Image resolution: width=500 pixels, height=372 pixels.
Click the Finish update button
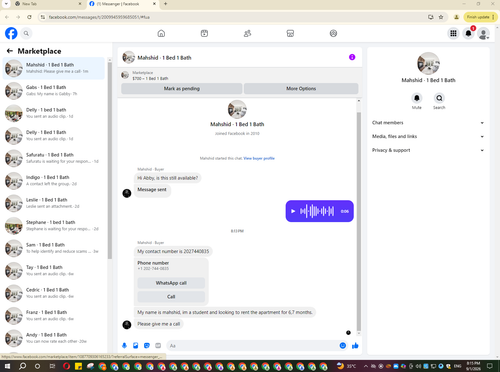click(480, 17)
